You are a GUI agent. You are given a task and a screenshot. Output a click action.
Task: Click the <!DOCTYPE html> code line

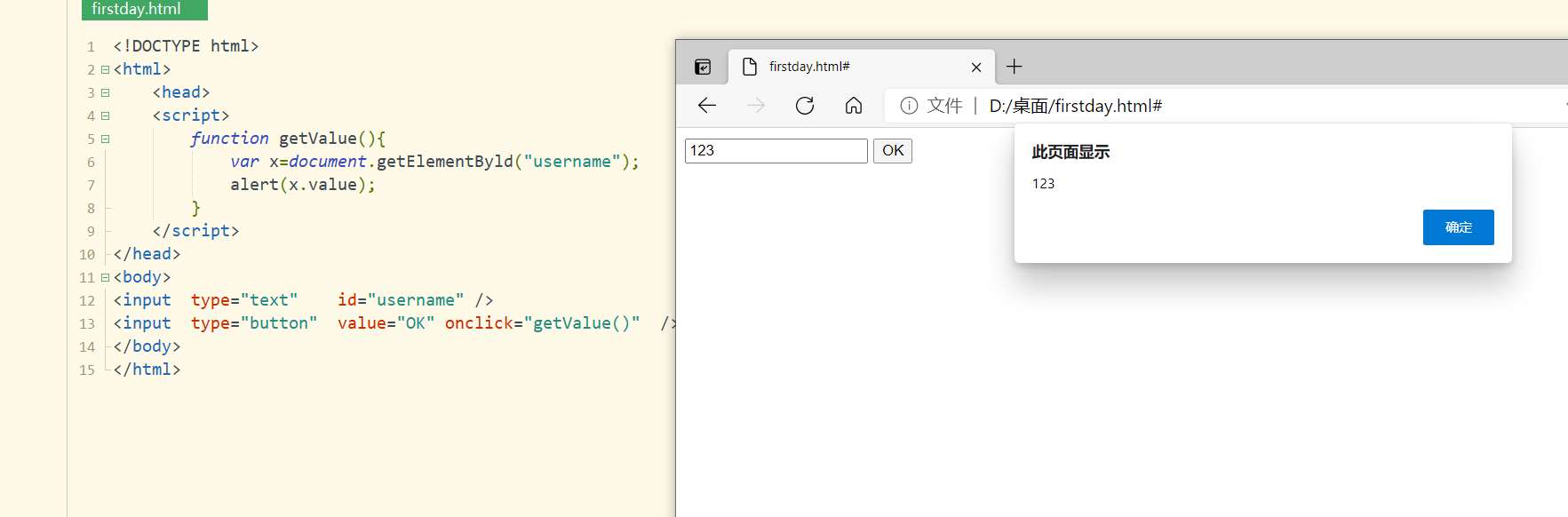coord(186,46)
